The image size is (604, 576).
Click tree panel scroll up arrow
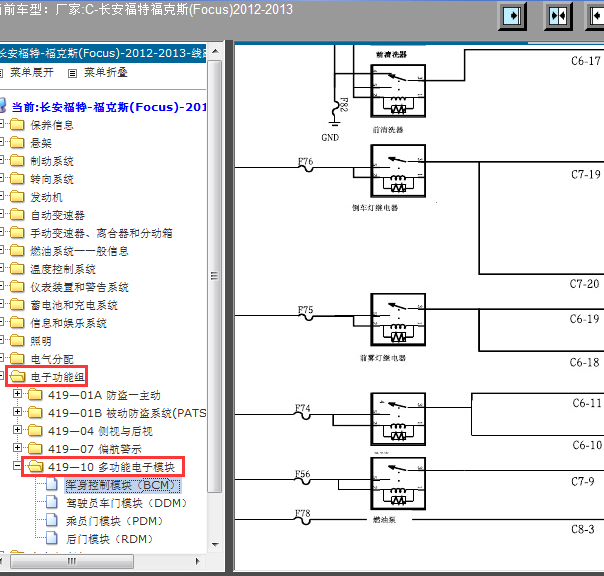215,51
